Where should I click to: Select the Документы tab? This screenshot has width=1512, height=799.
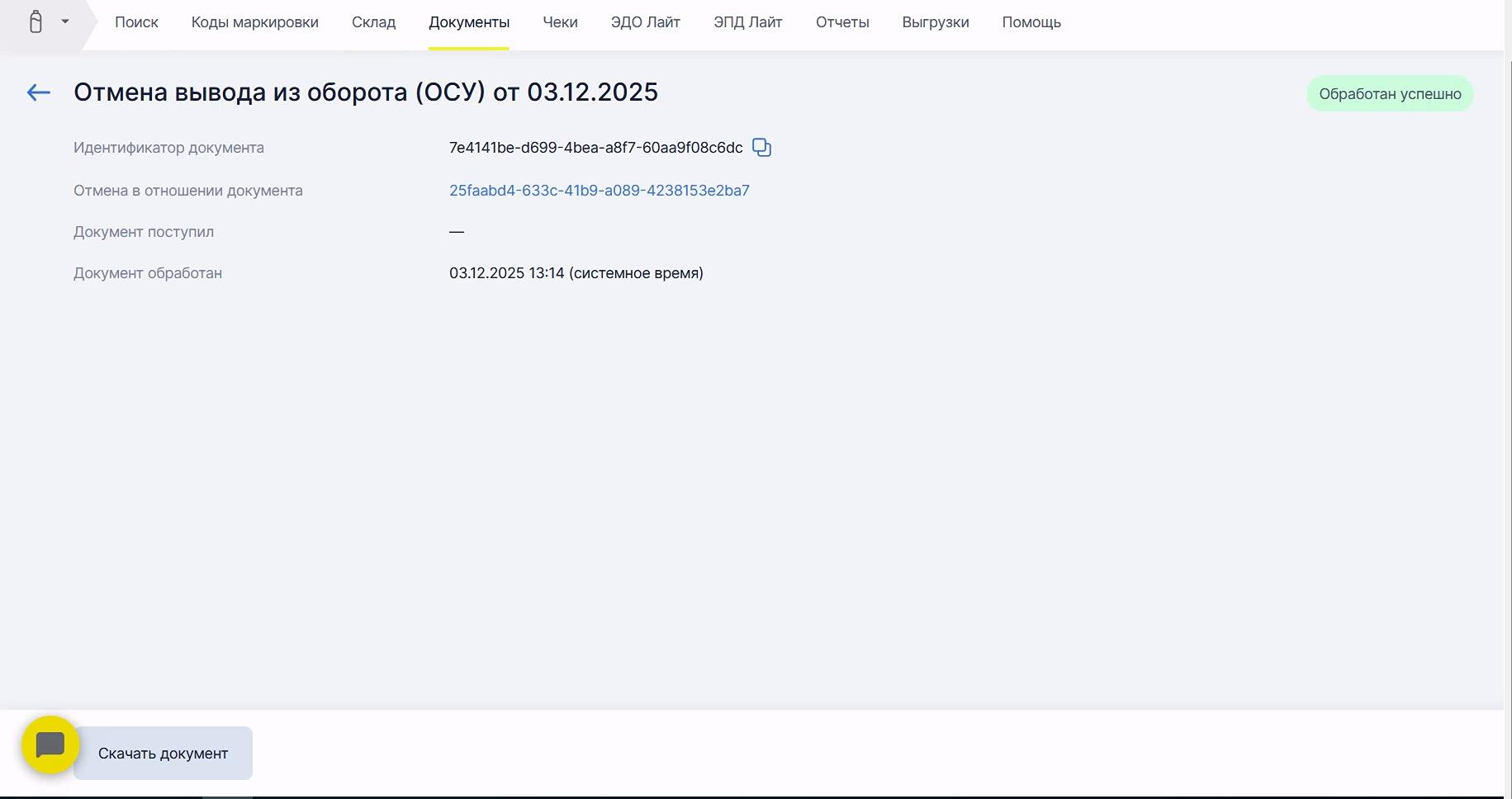468,22
